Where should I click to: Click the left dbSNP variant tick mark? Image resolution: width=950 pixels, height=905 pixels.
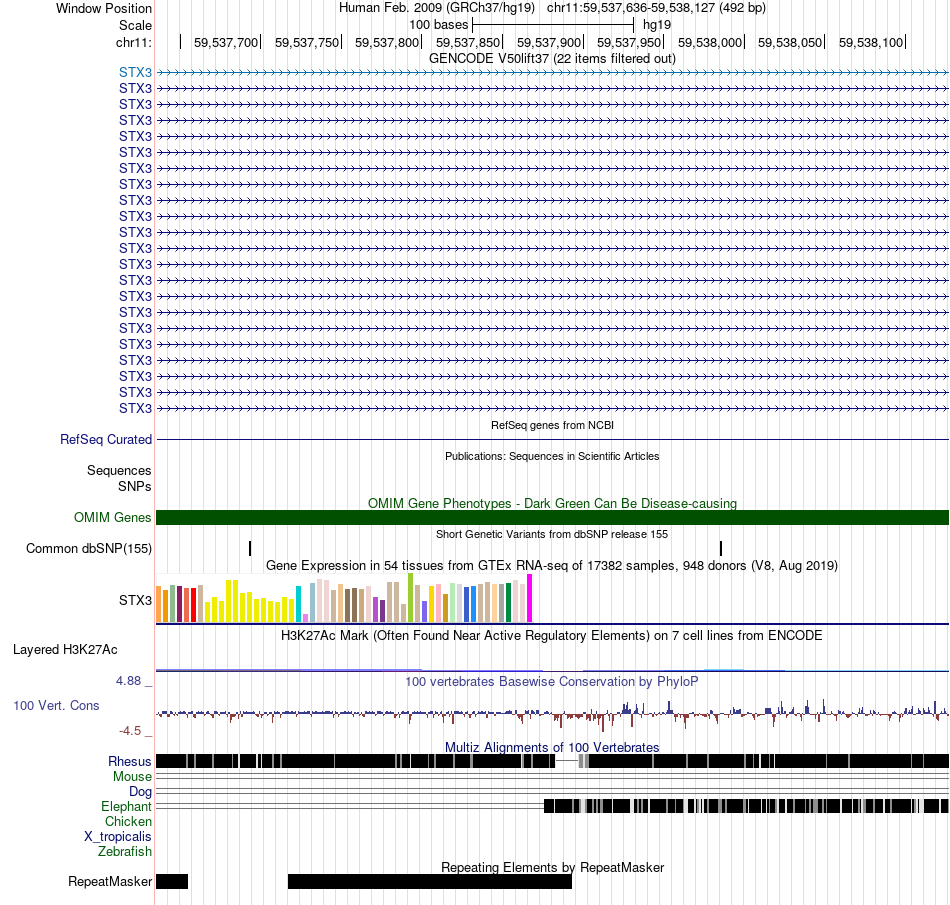(x=250, y=548)
